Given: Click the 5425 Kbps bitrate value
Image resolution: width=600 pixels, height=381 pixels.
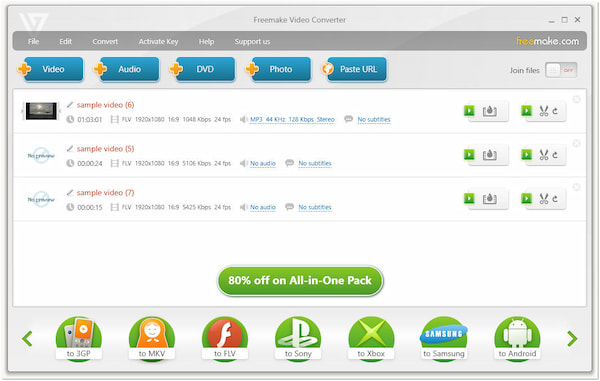Looking at the screenshot, I should pos(197,207).
